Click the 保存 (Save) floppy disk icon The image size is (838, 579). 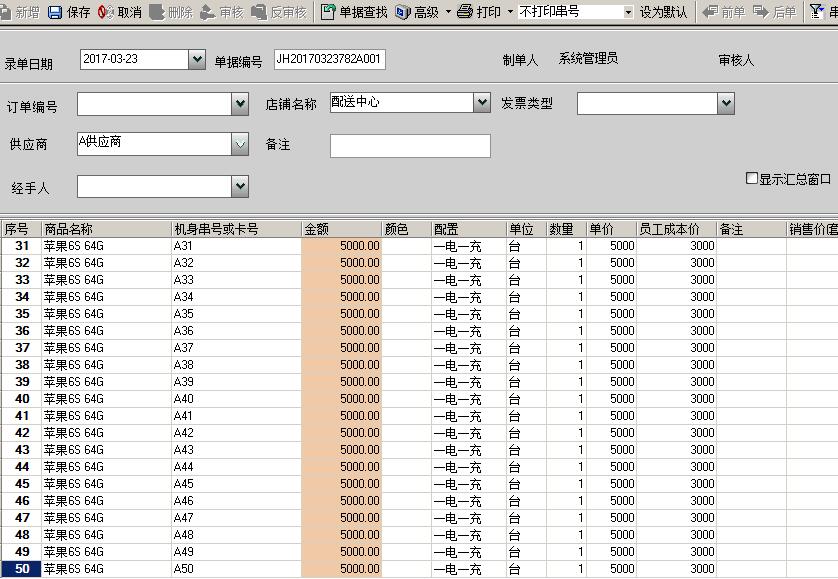pyautogui.click(x=55, y=12)
